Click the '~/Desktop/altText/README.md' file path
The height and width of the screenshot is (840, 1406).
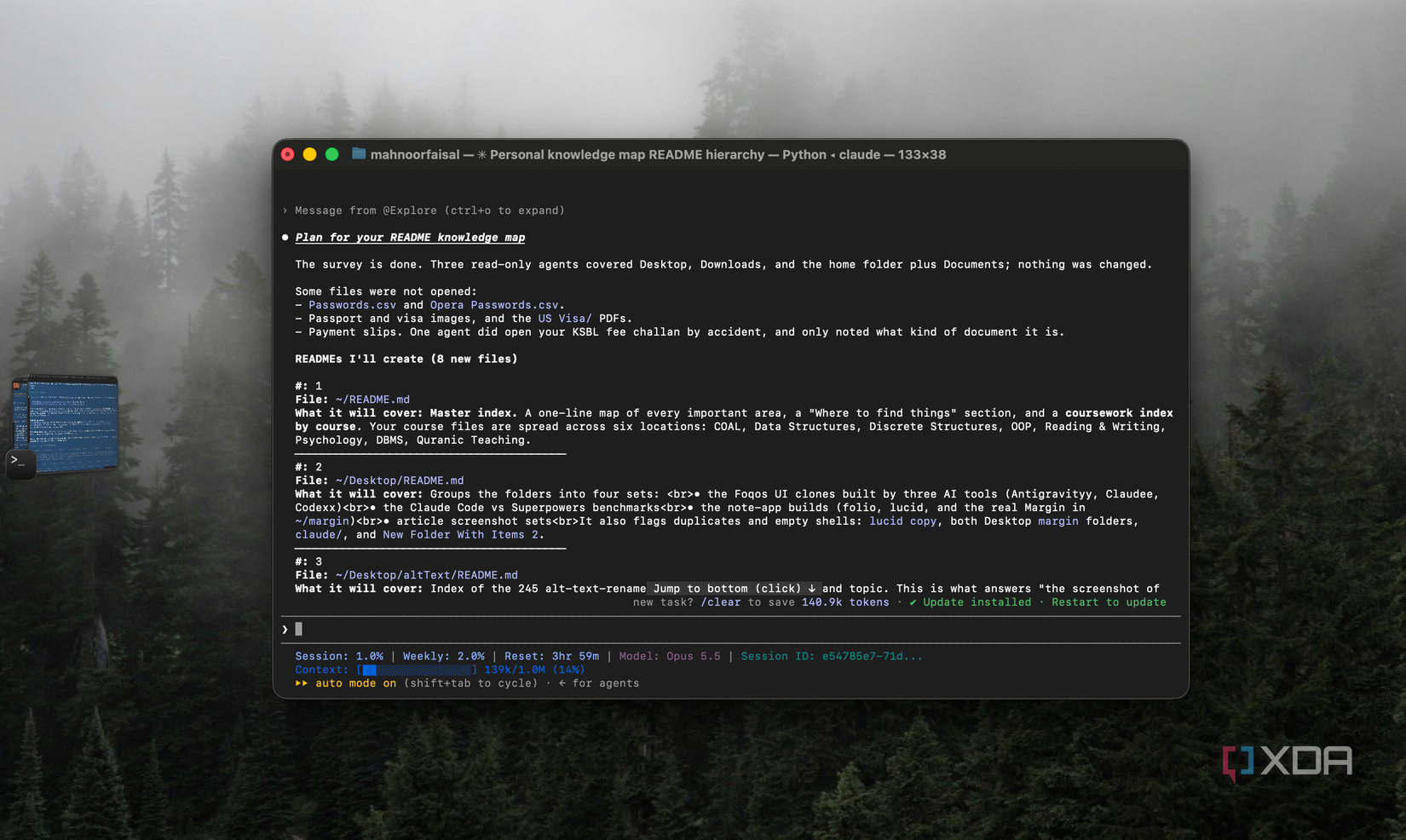(427, 575)
